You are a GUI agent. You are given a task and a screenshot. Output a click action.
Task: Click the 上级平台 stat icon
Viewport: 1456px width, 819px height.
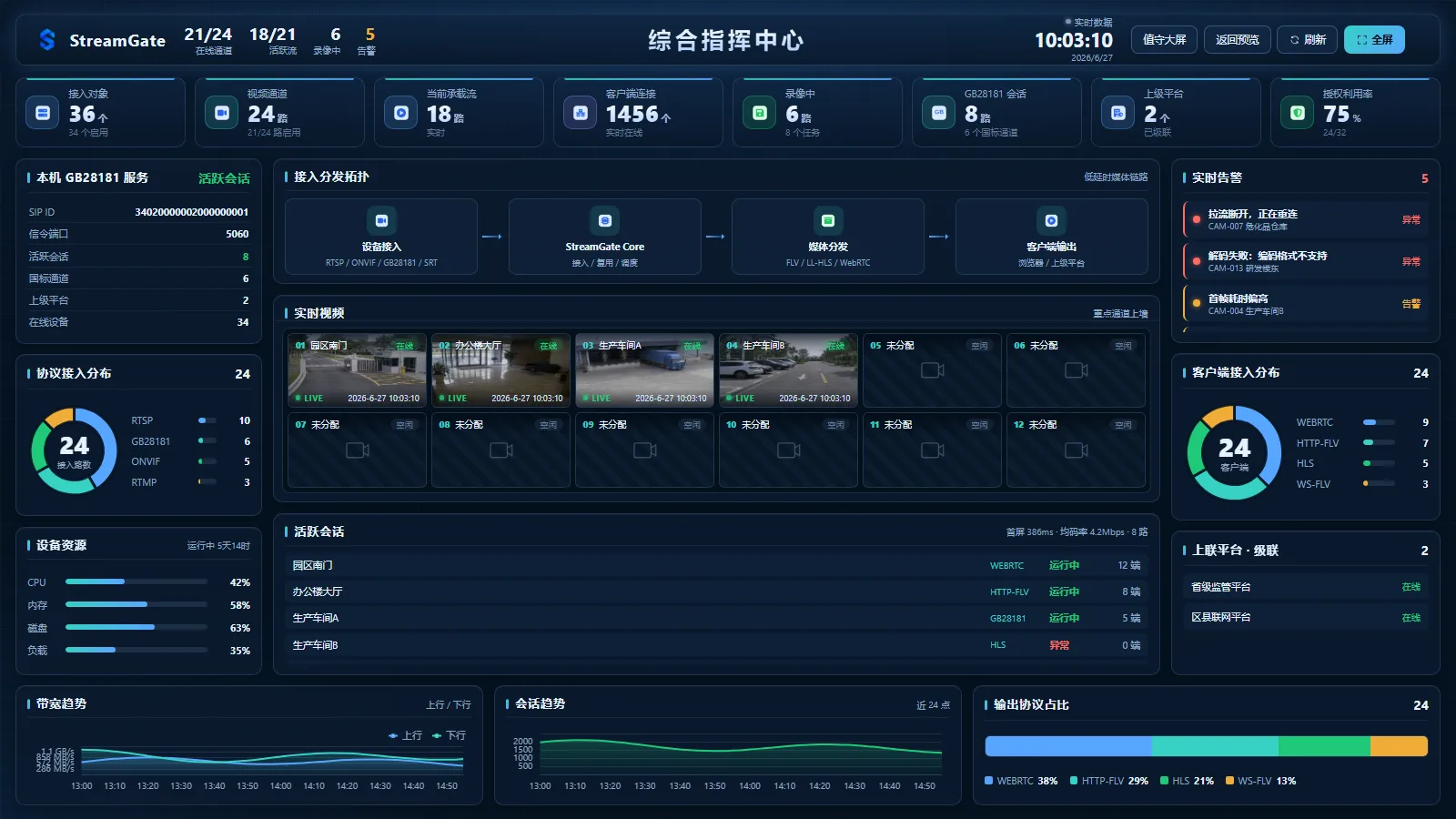(x=1117, y=113)
